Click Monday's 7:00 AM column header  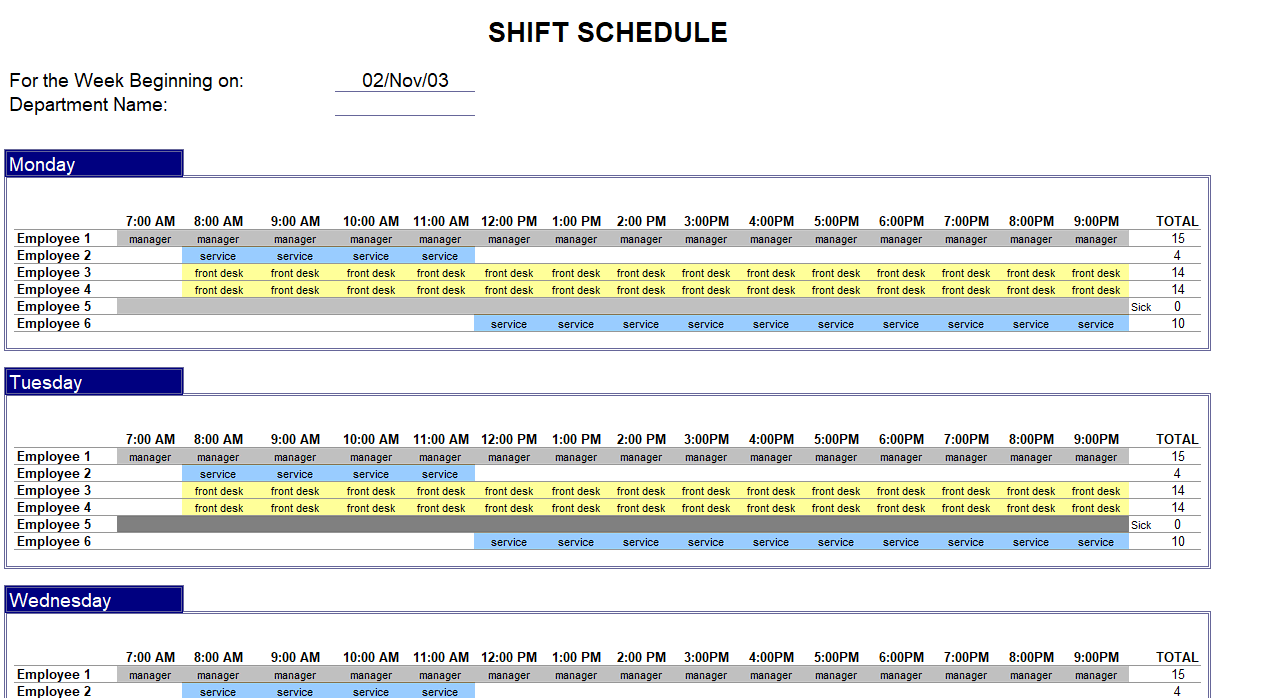[x=150, y=221]
